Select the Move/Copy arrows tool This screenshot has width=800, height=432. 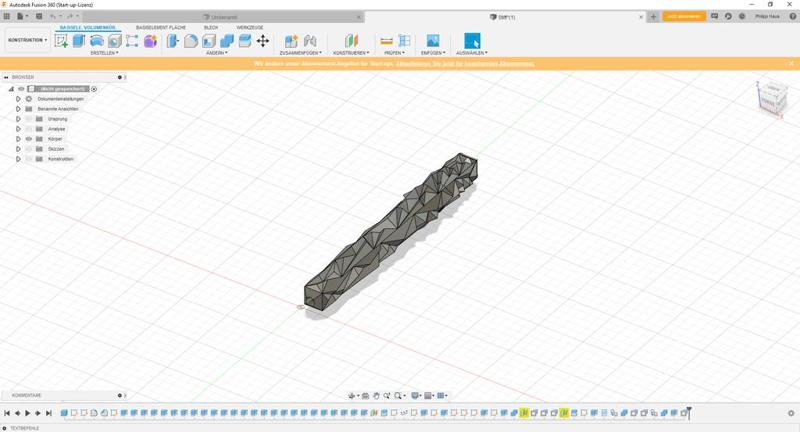point(263,41)
